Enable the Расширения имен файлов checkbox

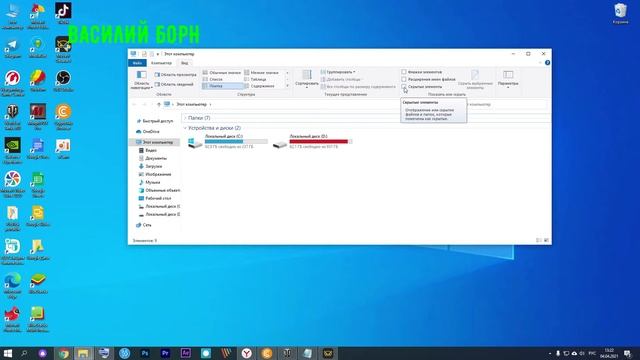tap(404, 79)
